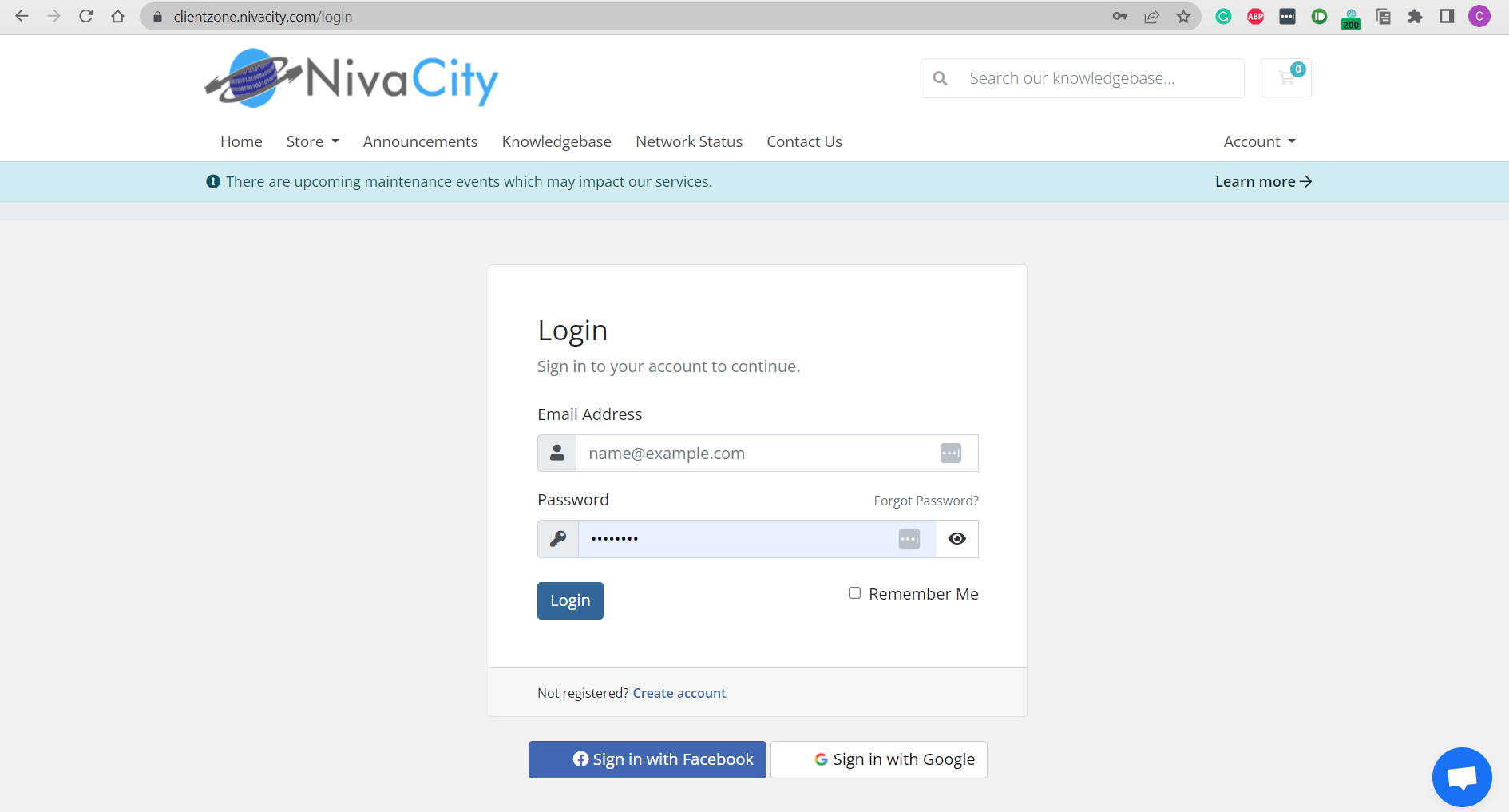Viewport: 1509px width, 812px height.
Task: Open the Grammarly extension
Action: (1223, 16)
